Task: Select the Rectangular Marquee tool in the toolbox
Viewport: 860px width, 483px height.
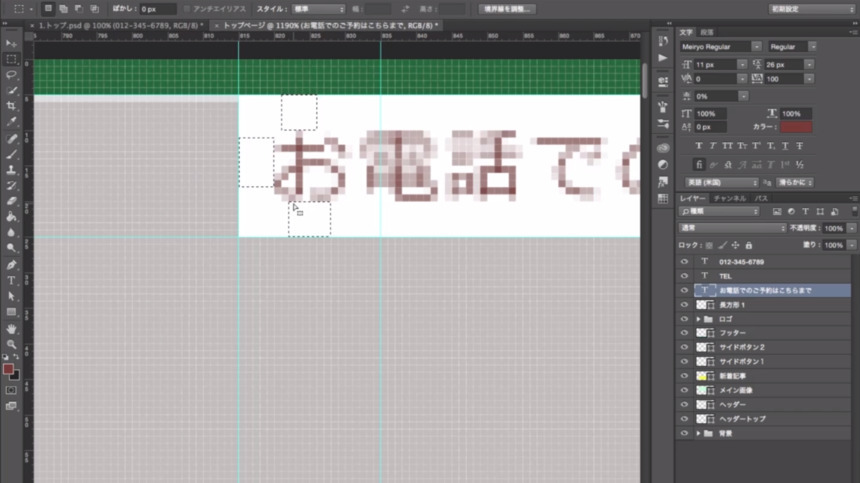Action: pos(11,59)
